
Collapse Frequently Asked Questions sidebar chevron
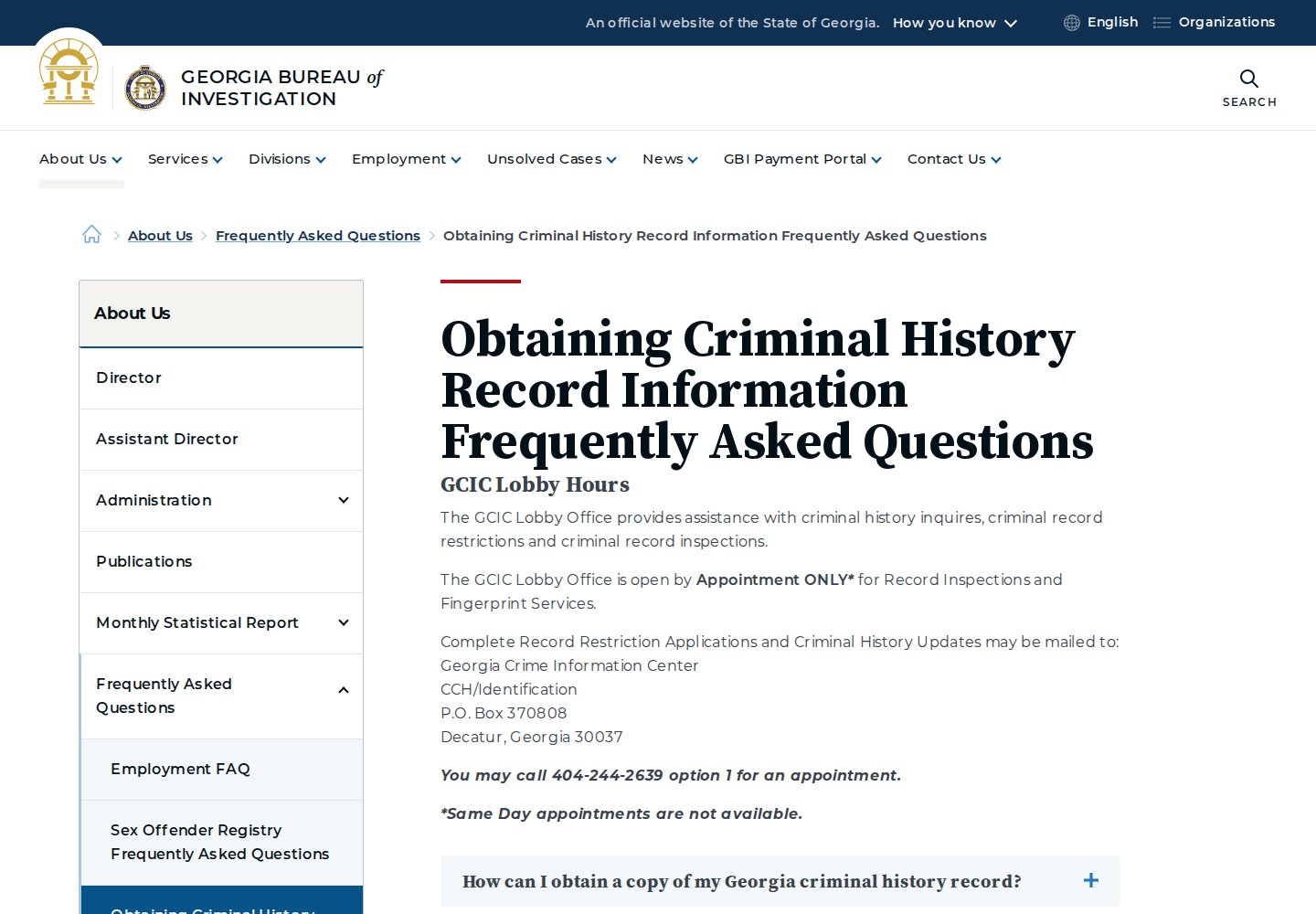[344, 690]
